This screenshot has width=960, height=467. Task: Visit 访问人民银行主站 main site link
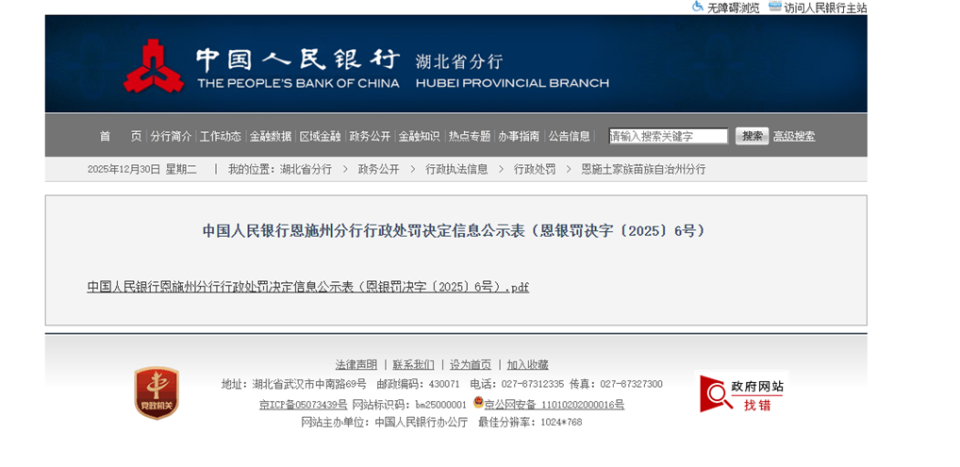point(825,8)
